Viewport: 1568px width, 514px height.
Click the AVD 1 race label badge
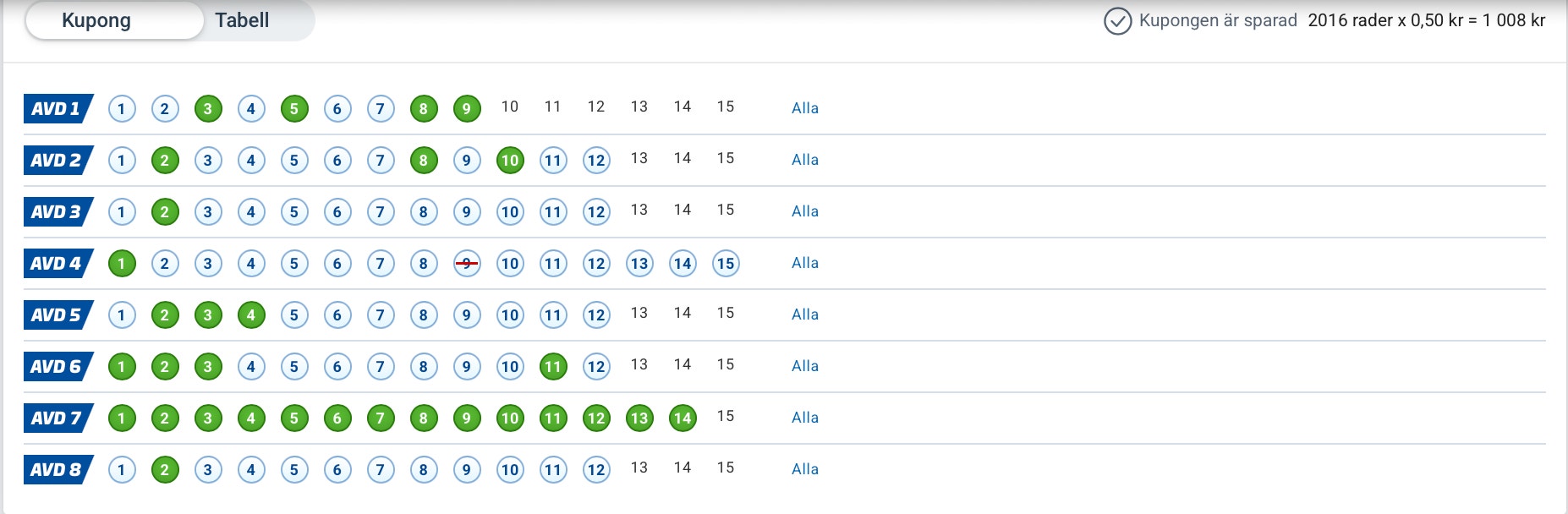coord(58,108)
